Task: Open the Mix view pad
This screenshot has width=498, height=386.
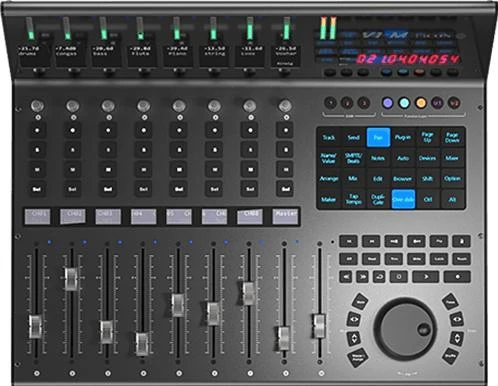Action: 353,179
